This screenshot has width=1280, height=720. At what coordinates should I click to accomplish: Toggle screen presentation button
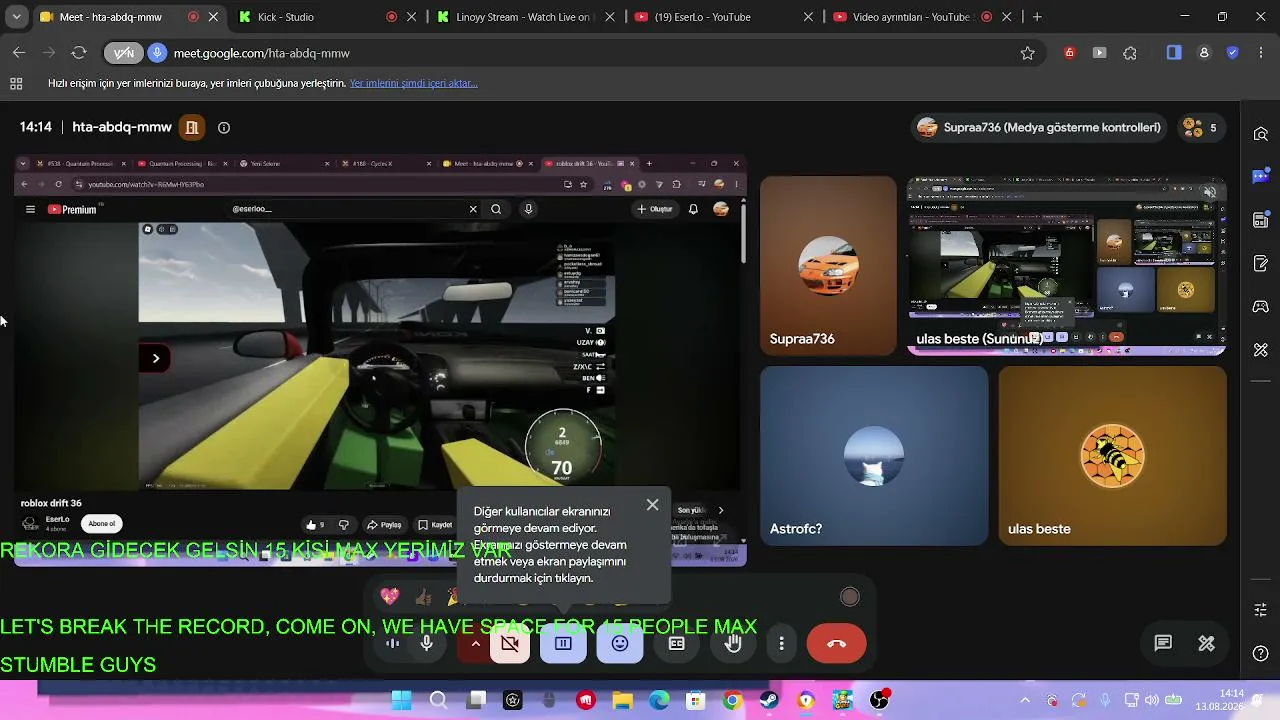tap(563, 644)
